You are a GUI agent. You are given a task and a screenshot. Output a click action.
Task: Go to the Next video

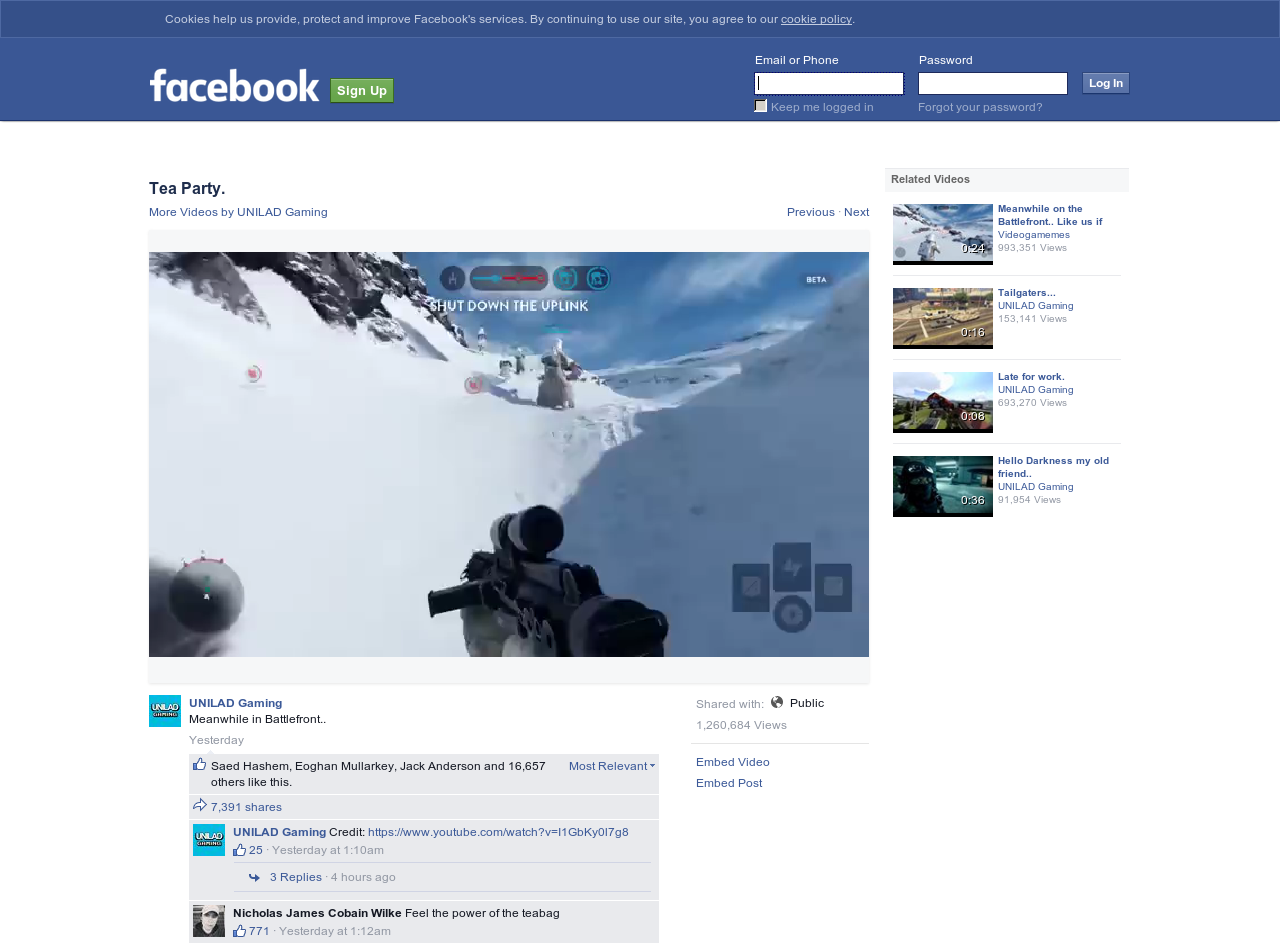(x=857, y=212)
